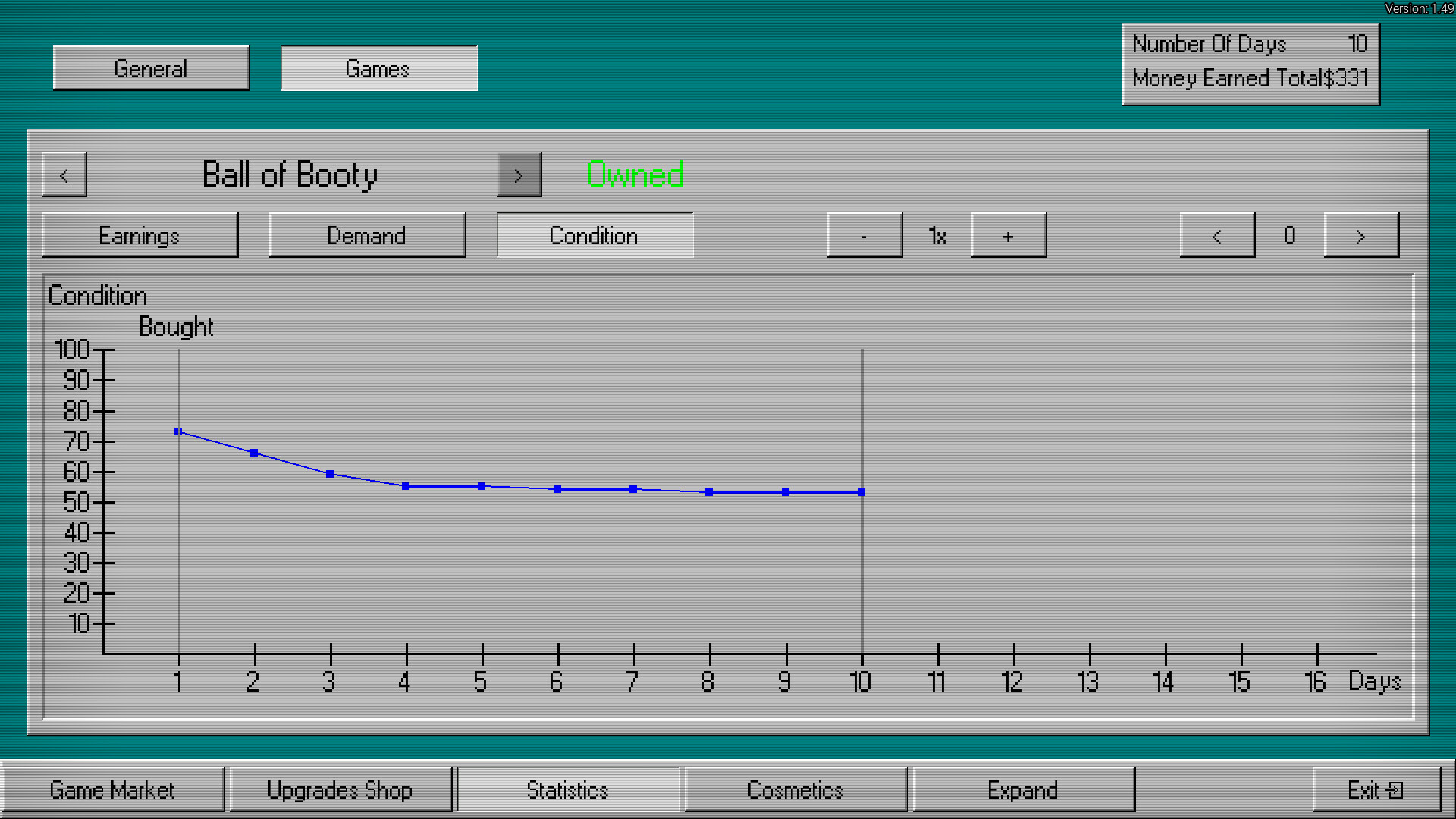1456x819 pixels.
Task: Decrease the graph zoom with the minus button
Action: point(864,236)
